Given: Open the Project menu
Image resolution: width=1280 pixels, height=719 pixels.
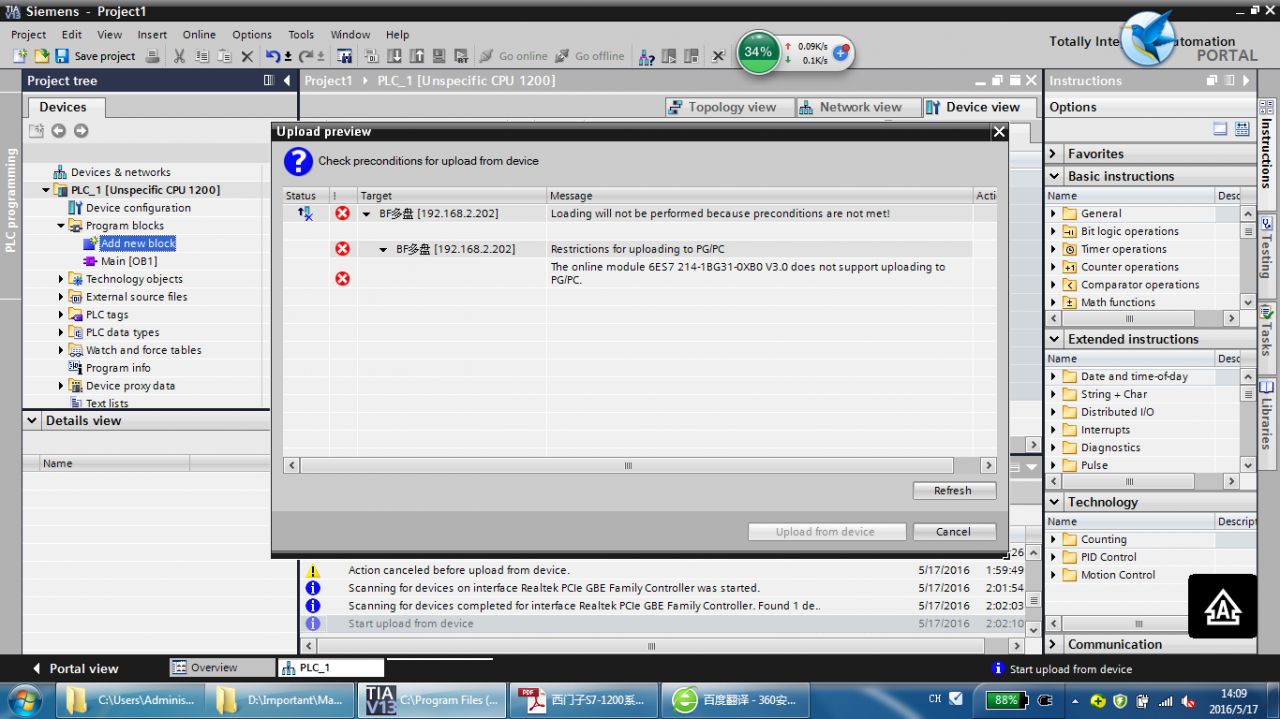Looking at the screenshot, I should [x=29, y=34].
